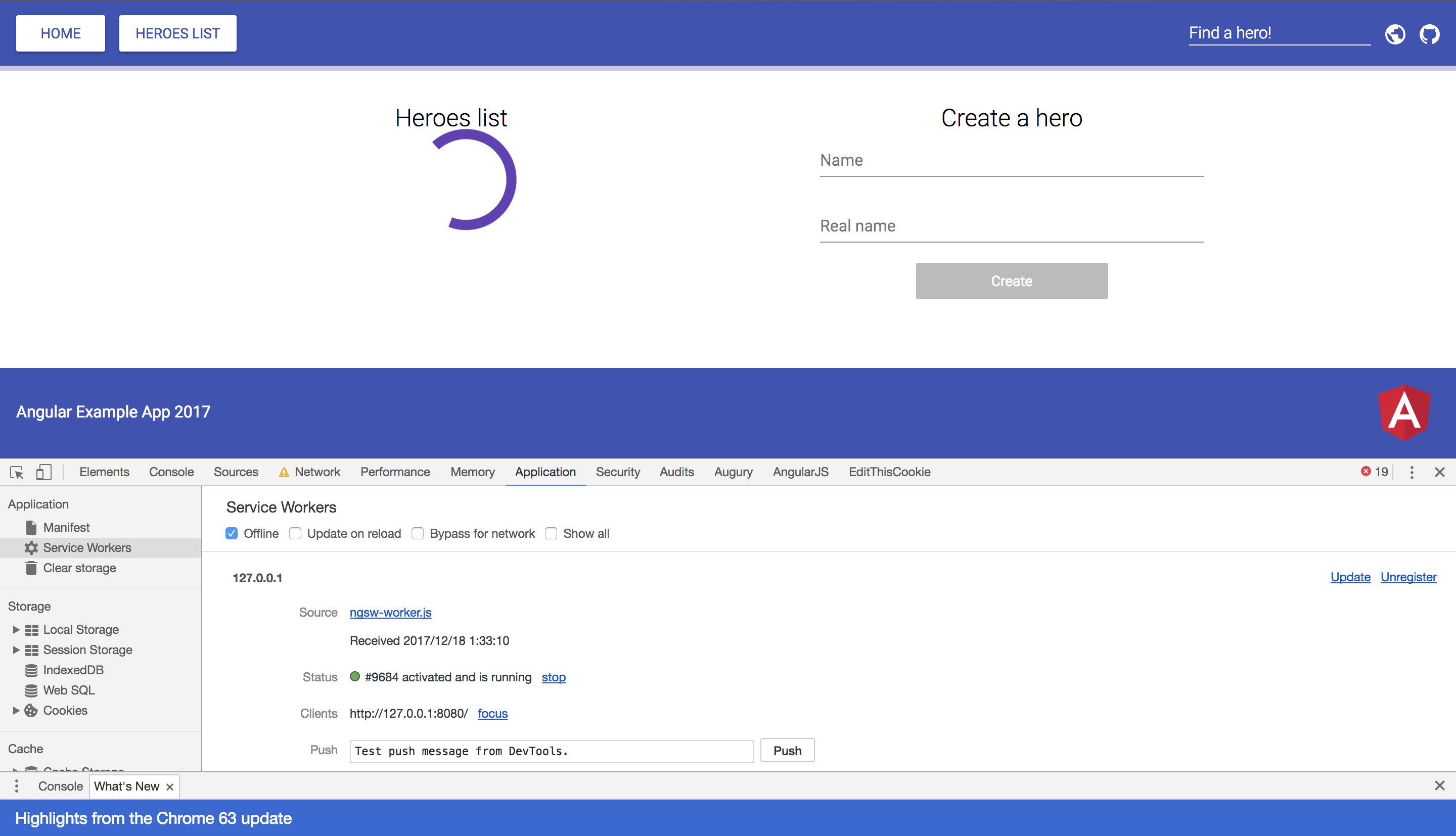Unregister the service worker for 127.0.0.1
1456x836 pixels.
click(1408, 577)
